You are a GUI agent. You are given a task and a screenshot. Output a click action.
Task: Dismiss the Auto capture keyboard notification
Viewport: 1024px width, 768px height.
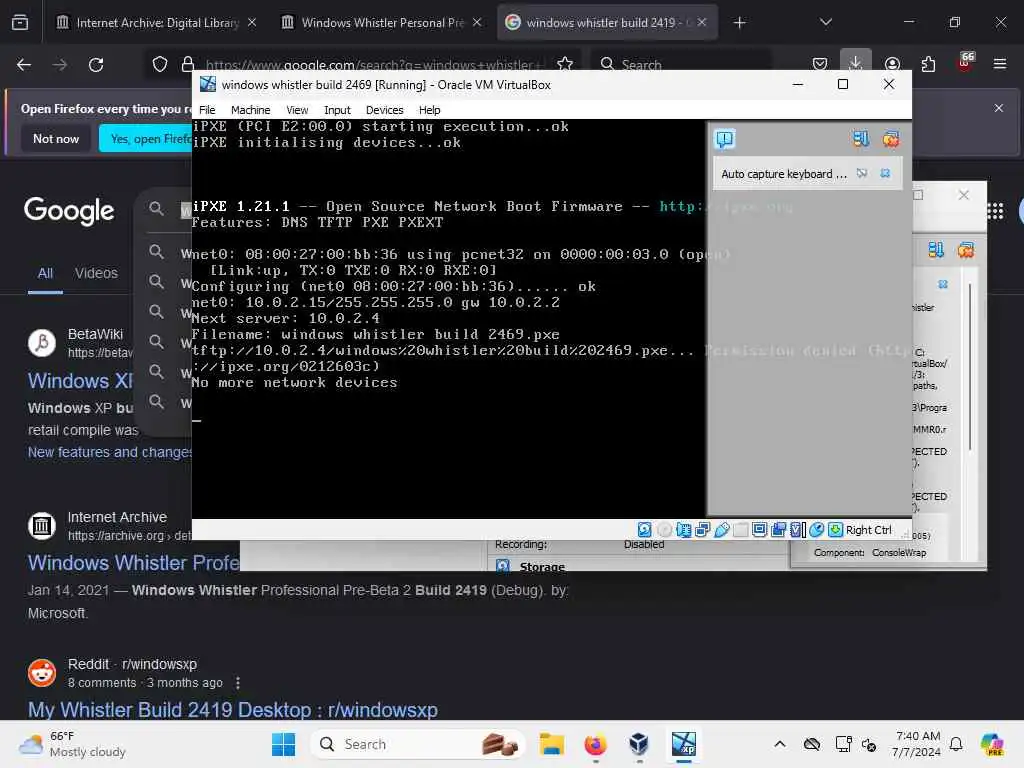(x=885, y=174)
